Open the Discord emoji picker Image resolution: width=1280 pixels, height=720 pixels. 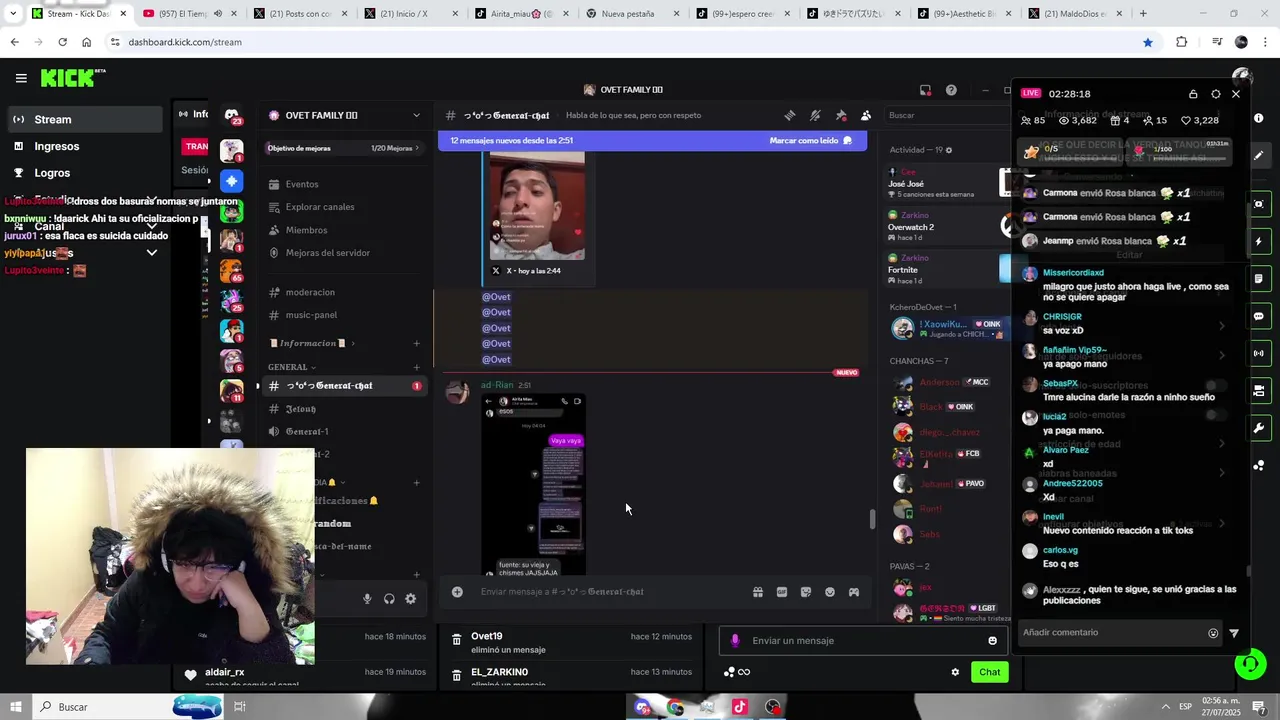(x=830, y=592)
